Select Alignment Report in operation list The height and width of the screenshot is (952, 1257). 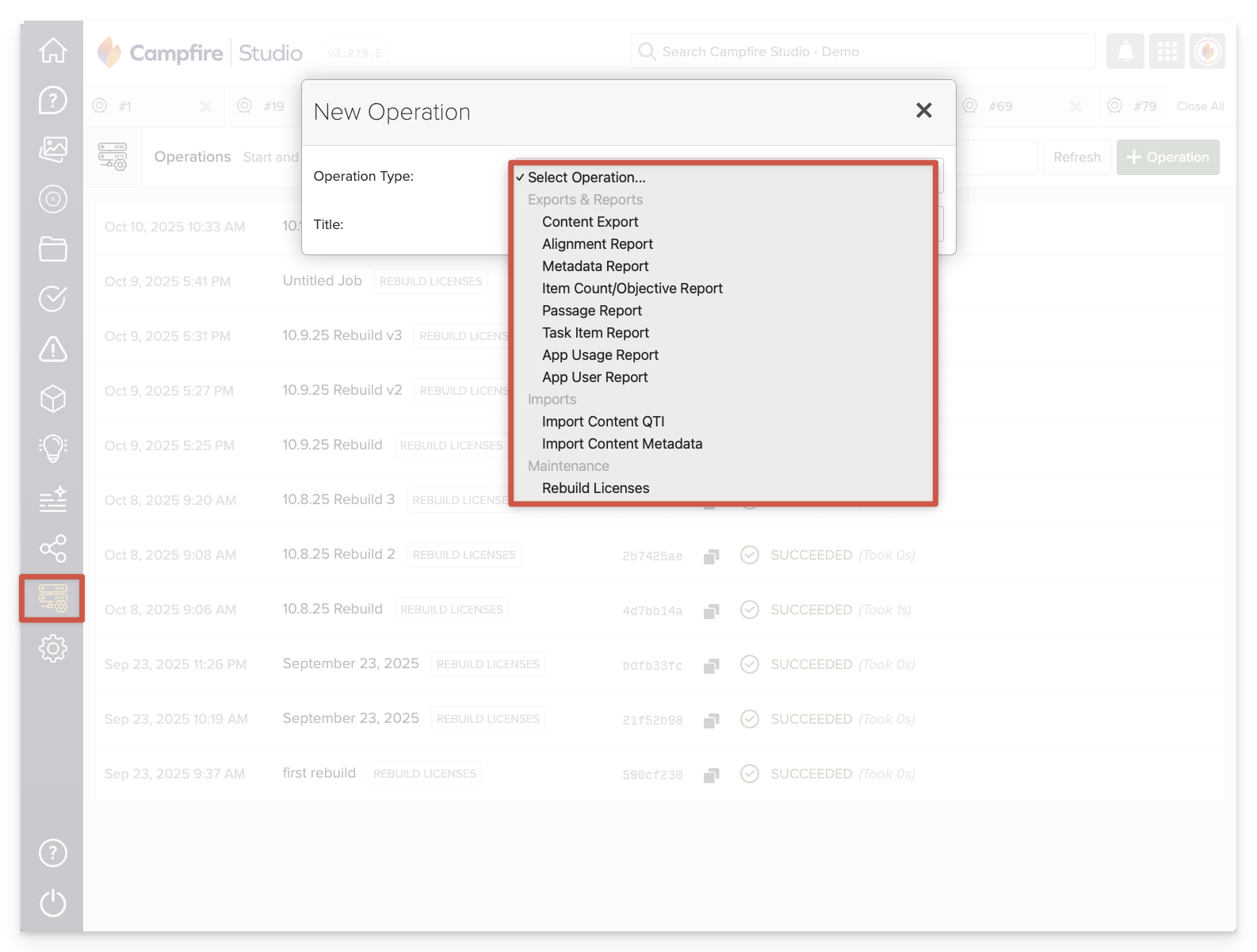point(597,244)
